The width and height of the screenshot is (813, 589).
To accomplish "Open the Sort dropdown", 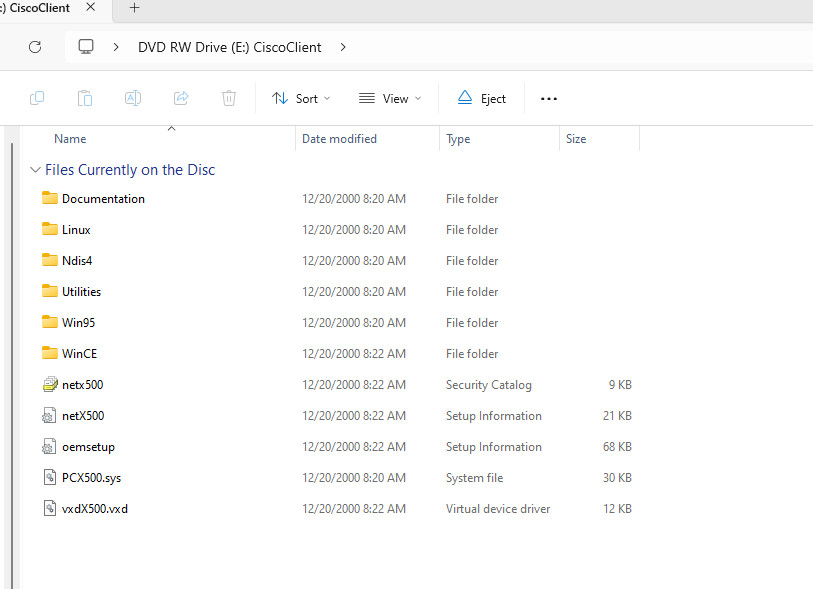I will [x=301, y=98].
